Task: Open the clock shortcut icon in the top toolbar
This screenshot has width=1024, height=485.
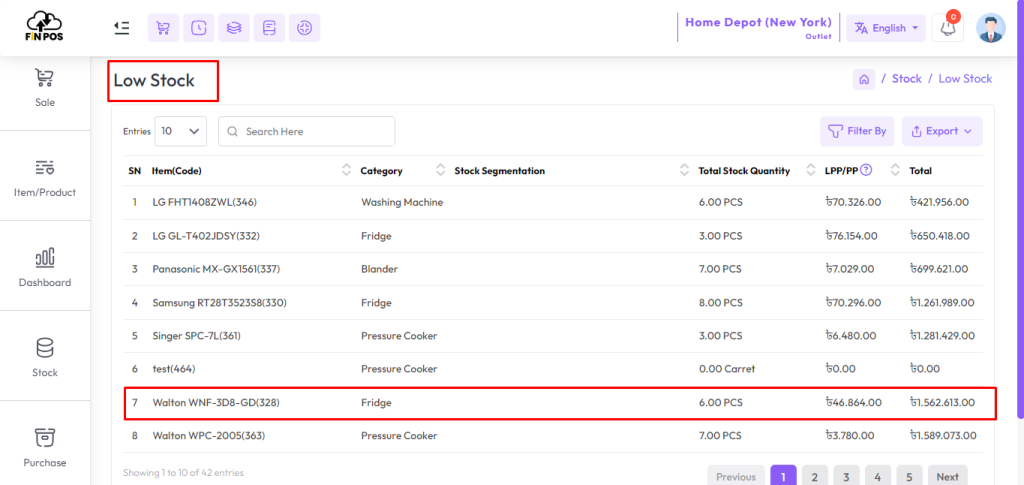Action: 199,28
